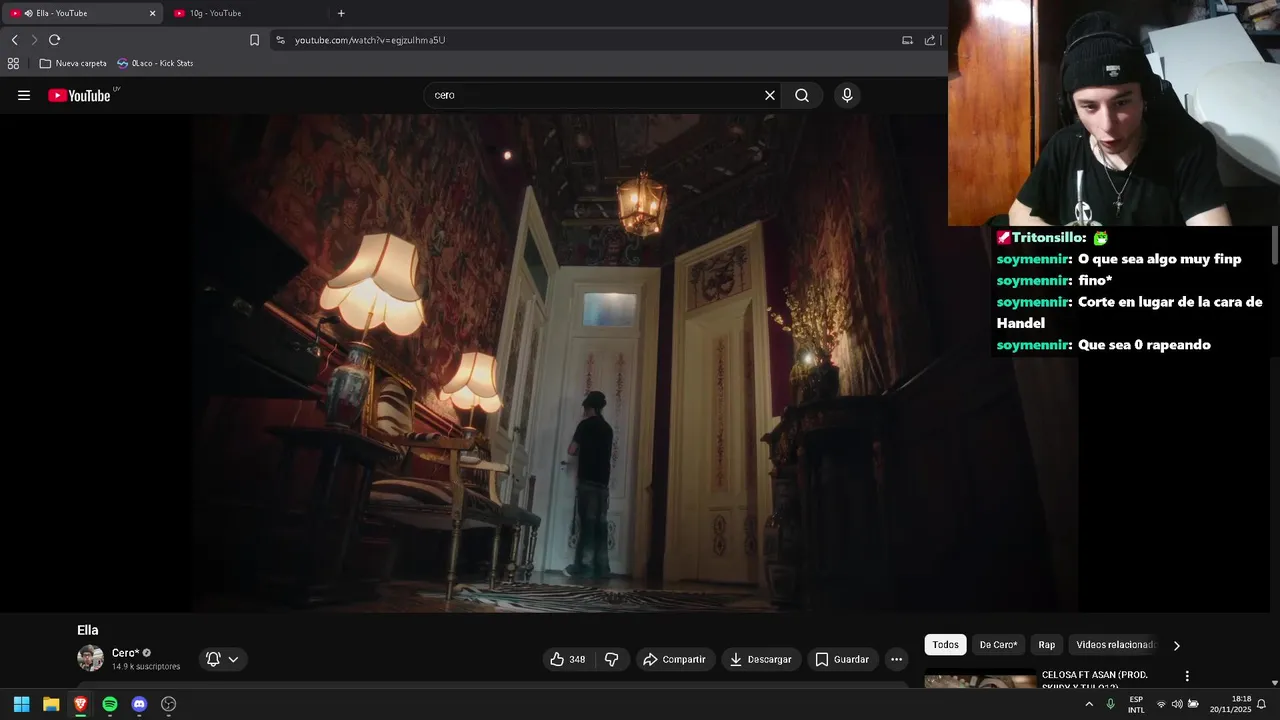Open the Cero* channel name link

(126, 653)
